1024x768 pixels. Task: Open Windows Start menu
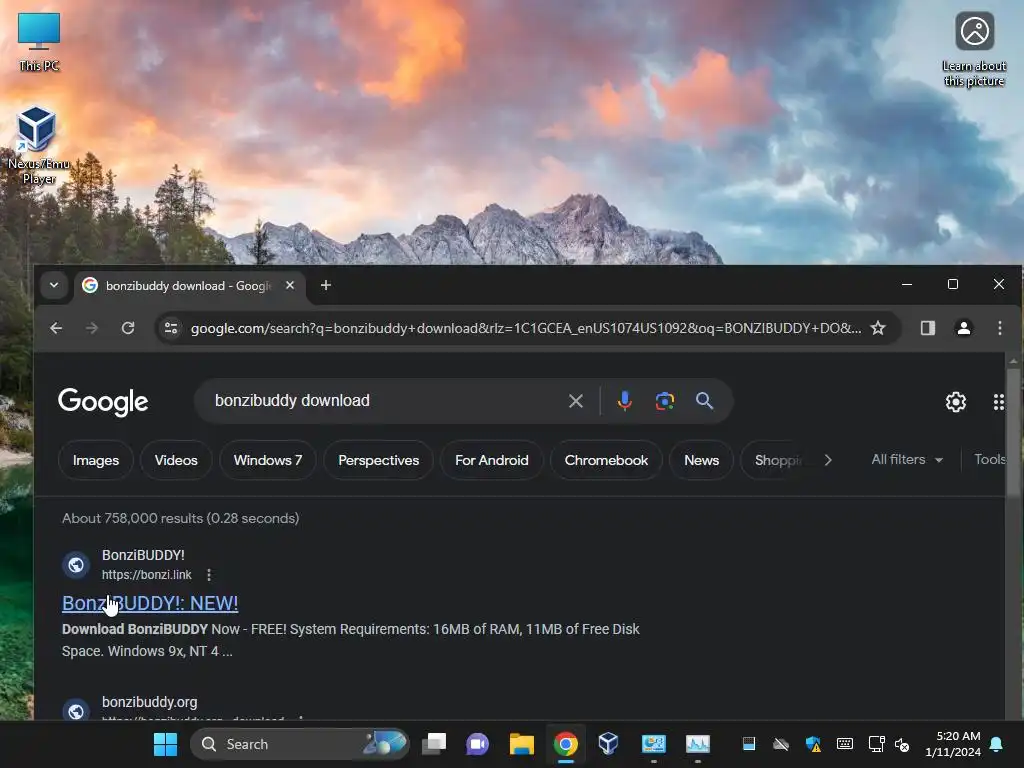point(165,744)
